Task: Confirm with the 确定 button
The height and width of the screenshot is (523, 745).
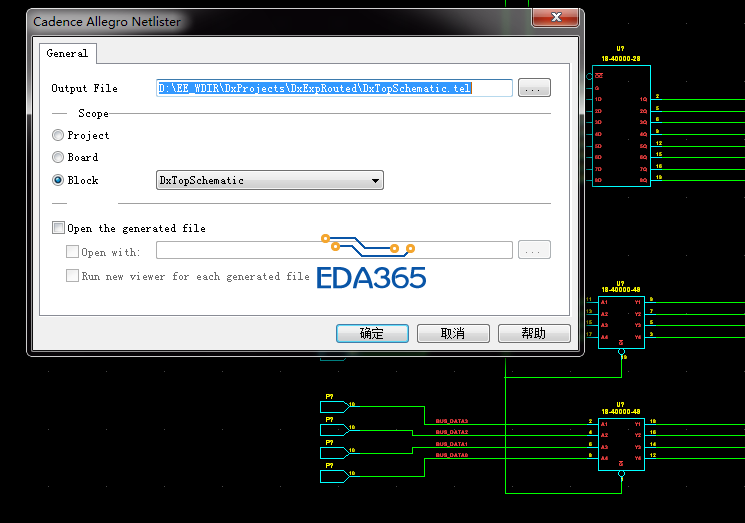Action: point(372,333)
